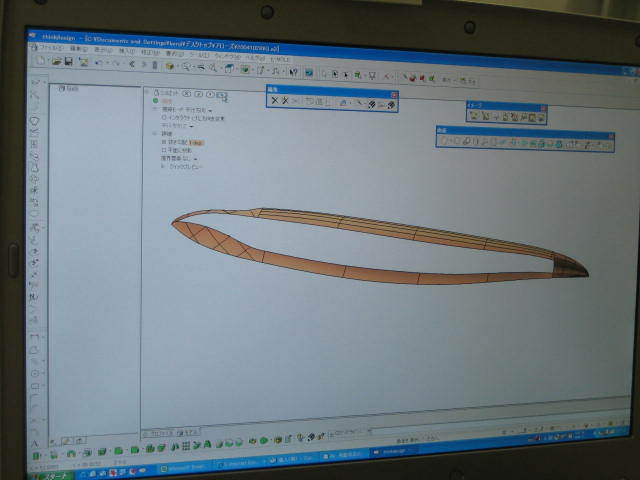Toggle the checkbox beside the orange value field
Viewport: 640px width, 480px height.
[x=164, y=142]
